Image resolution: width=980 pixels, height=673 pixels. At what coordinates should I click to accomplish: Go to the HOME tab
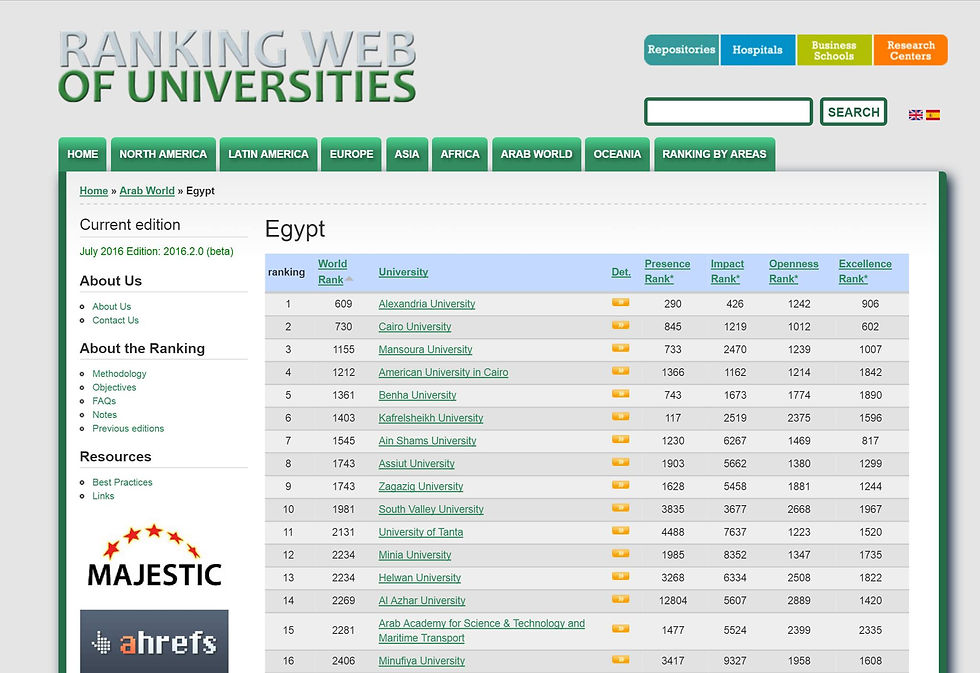82,154
